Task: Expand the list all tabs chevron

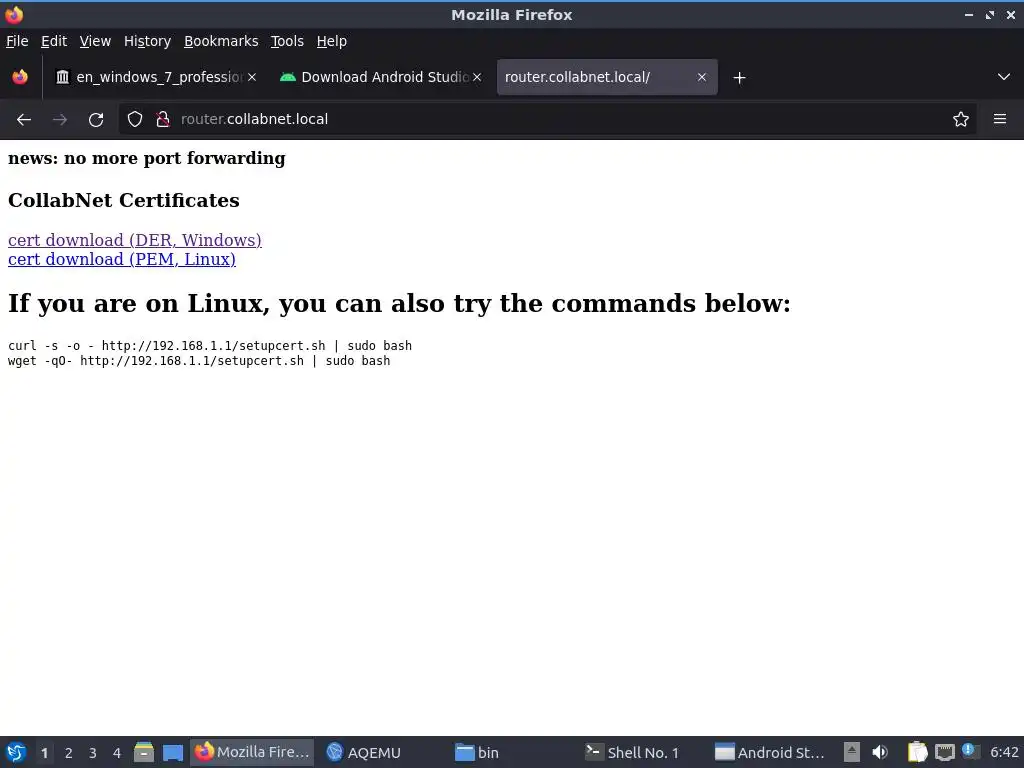Action: coord(1004,77)
